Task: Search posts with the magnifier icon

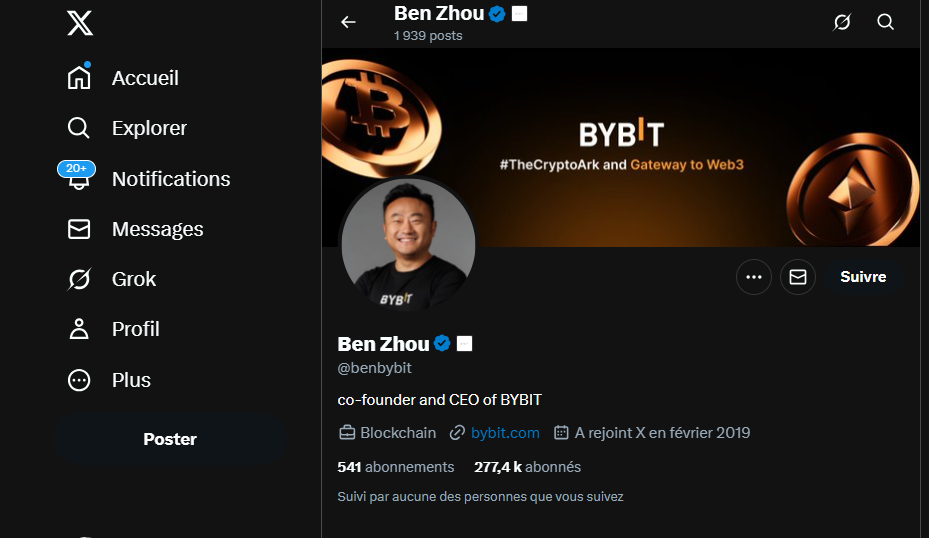Action: (885, 22)
